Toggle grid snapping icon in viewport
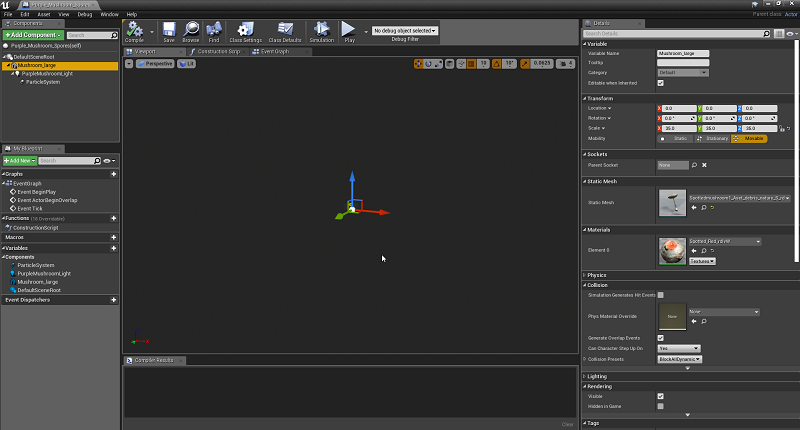 click(x=471, y=64)
